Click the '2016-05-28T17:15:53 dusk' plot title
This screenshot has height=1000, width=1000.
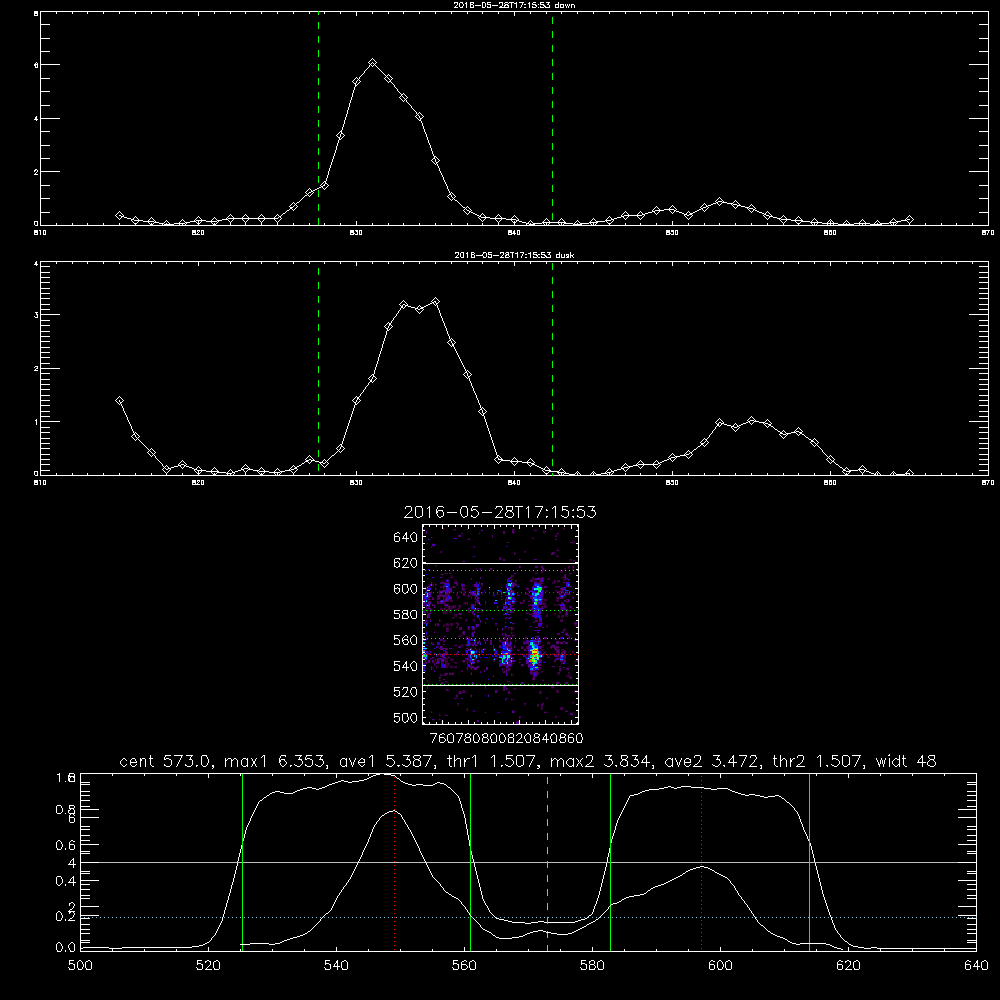pos(514,255)
